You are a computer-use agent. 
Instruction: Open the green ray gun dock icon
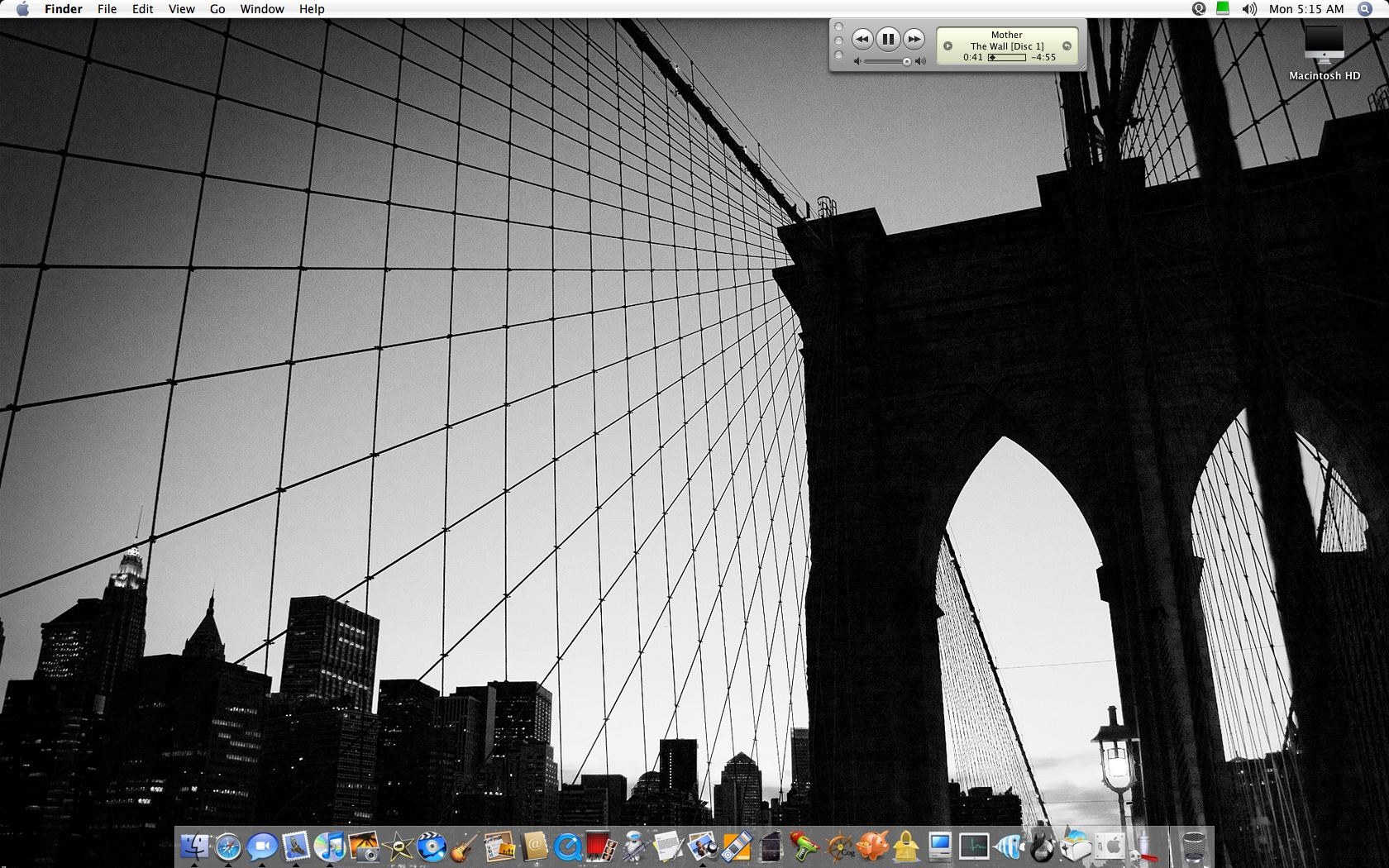click(804, 846)
